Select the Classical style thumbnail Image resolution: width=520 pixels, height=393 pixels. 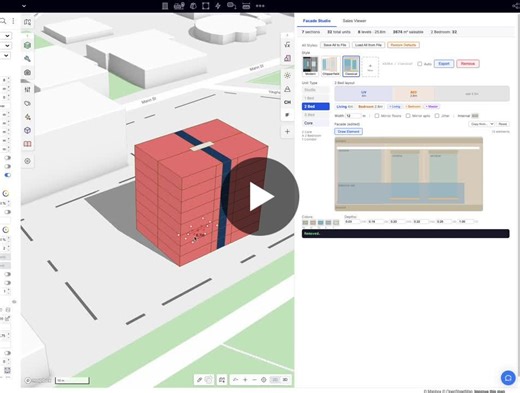[351, 66]
